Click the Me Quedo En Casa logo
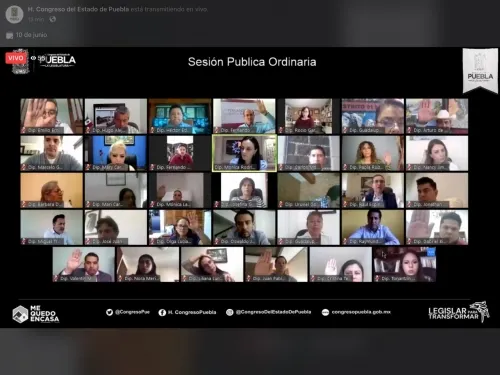 point(36,314)
